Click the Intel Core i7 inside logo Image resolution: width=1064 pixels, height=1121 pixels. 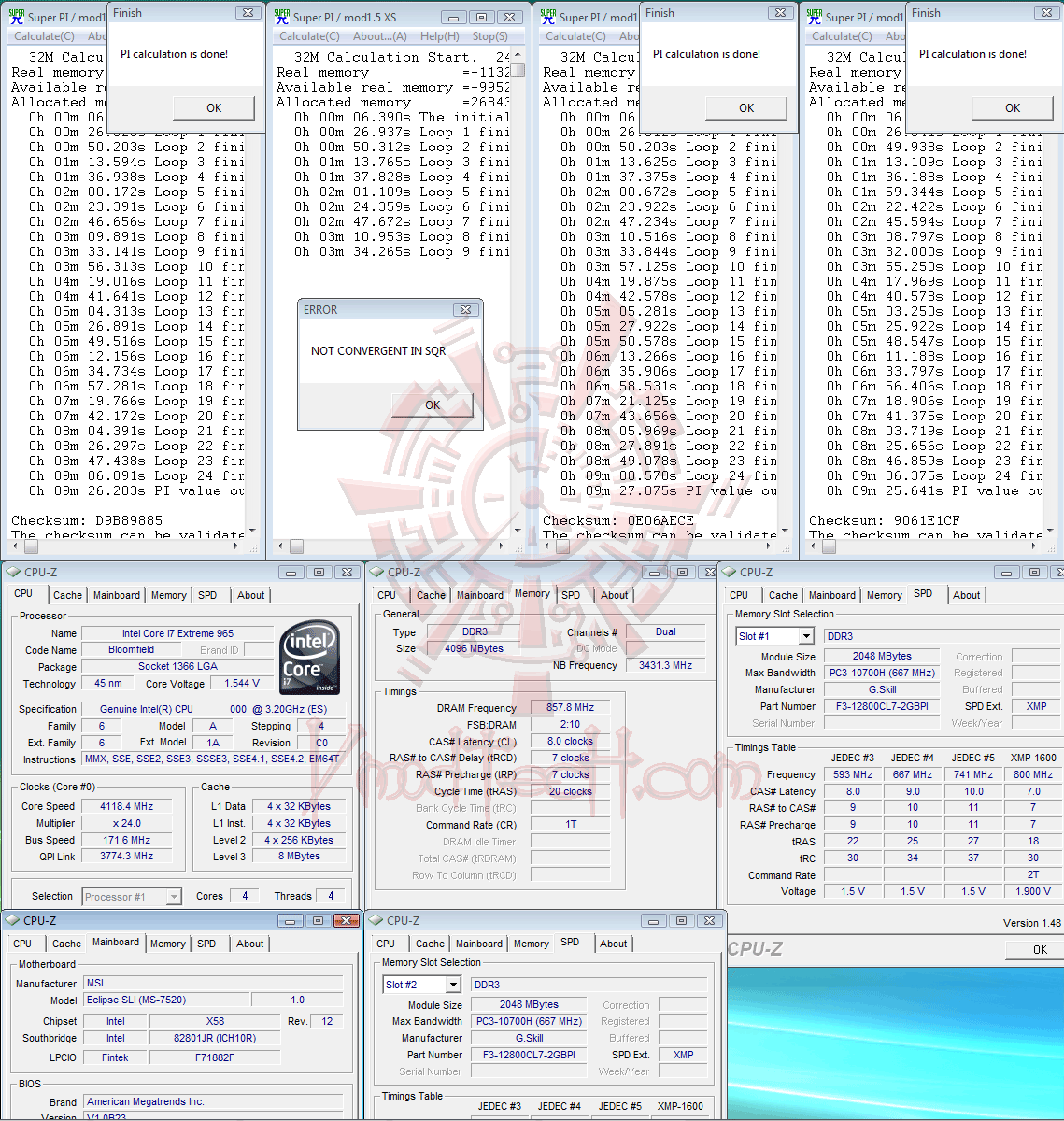(311, 657)
